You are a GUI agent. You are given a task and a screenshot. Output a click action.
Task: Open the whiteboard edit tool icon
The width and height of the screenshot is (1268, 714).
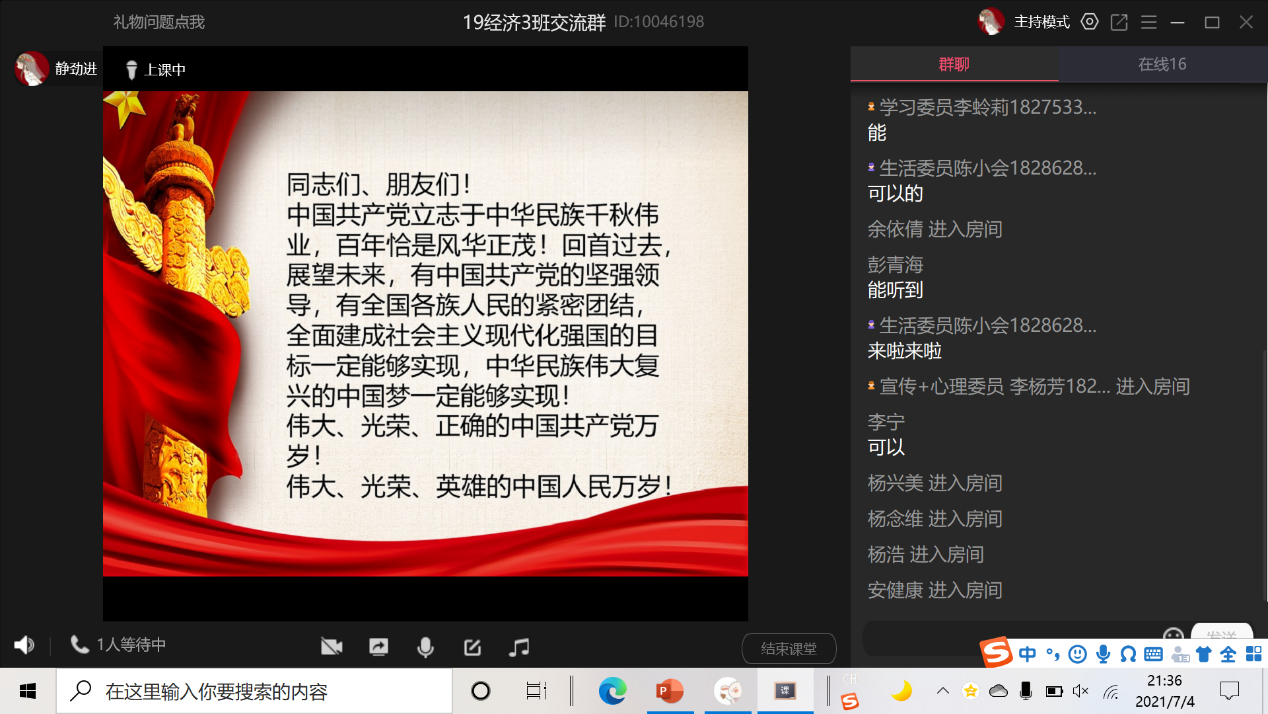click(472, 647)
